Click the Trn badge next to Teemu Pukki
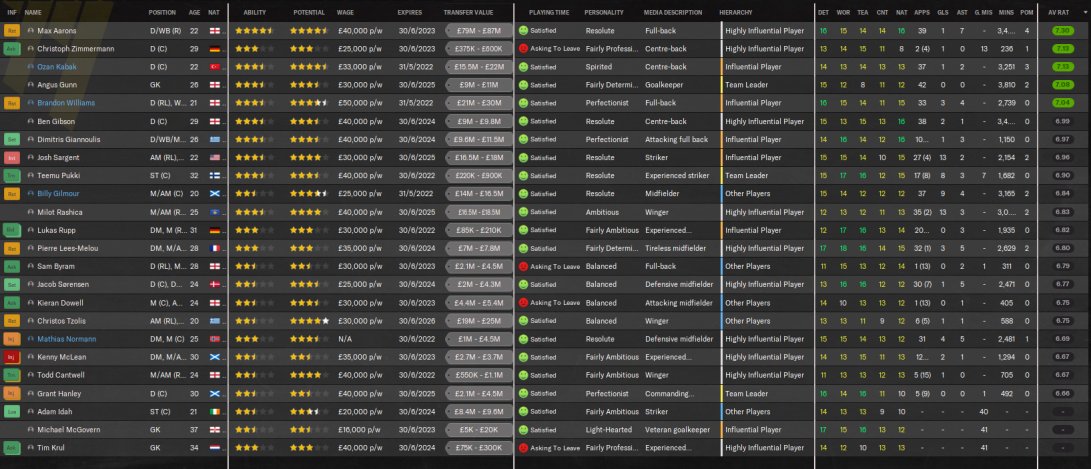 (12, 175)
